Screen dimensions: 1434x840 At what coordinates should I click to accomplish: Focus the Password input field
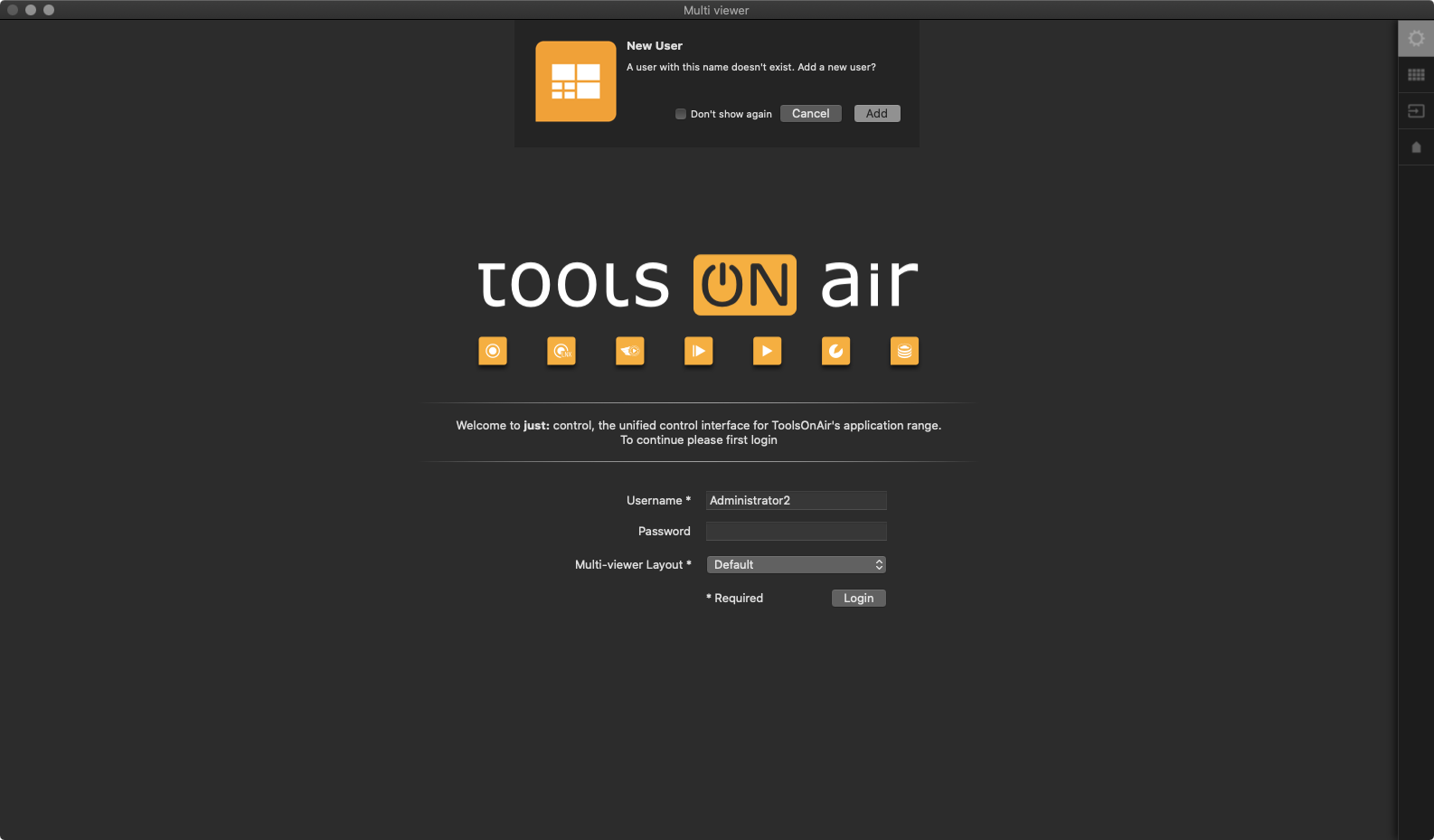point(797,531)
